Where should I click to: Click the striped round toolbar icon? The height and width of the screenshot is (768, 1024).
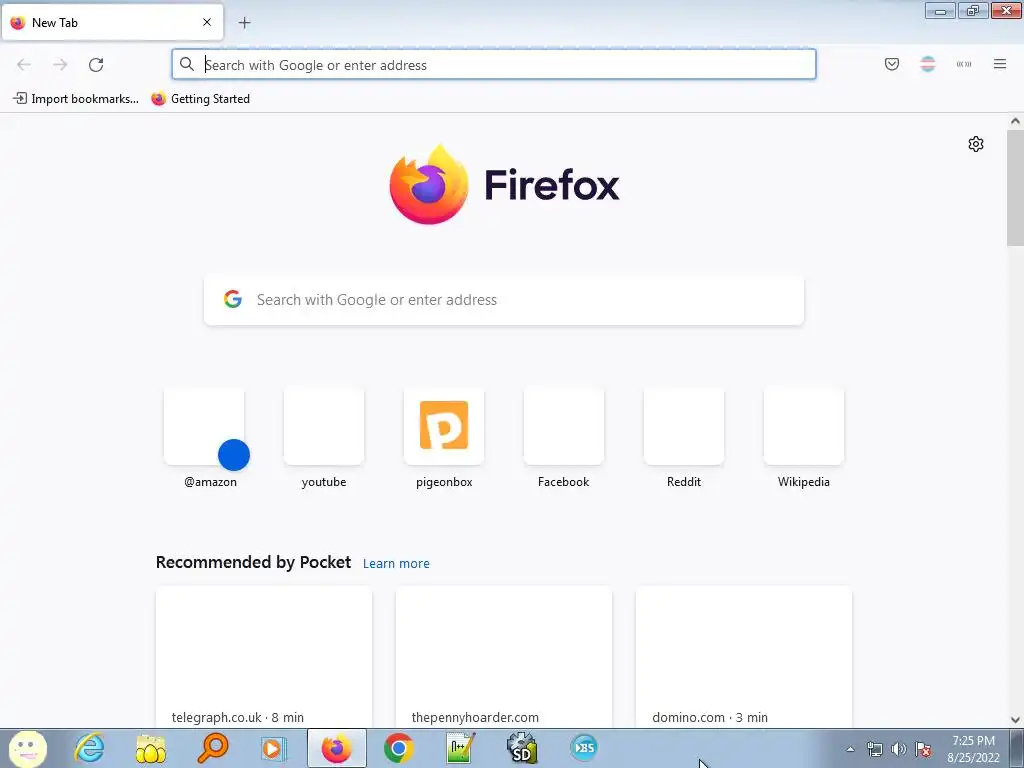(x=927, y=64)
